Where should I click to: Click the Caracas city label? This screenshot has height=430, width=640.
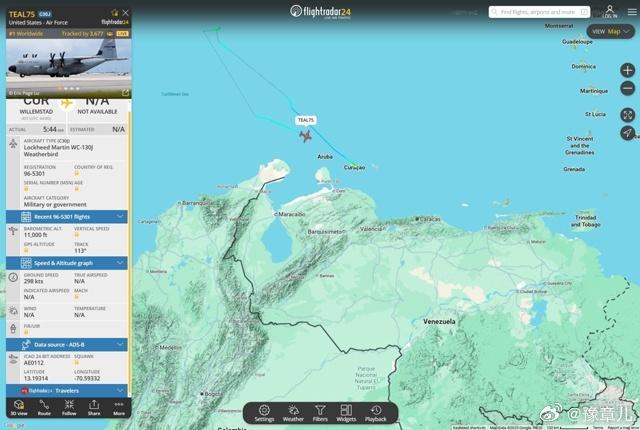(430, 219)
